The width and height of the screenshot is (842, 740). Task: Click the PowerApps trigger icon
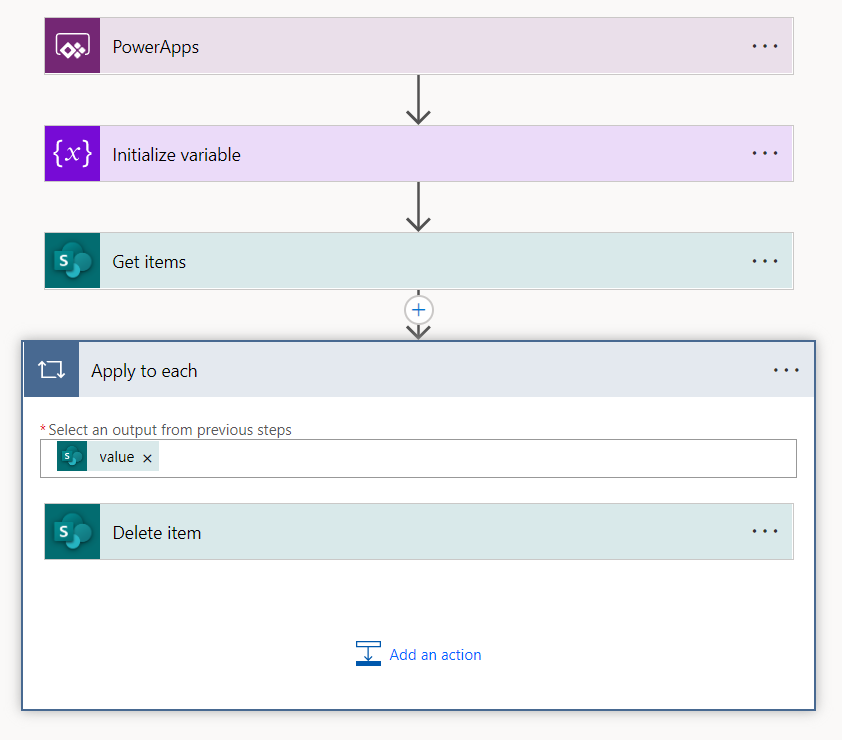click(x=71, y=45)
